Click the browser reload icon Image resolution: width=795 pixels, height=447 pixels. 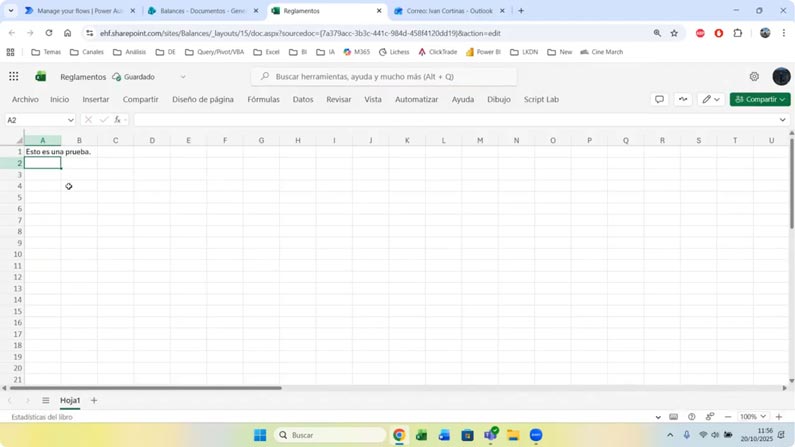49,33
